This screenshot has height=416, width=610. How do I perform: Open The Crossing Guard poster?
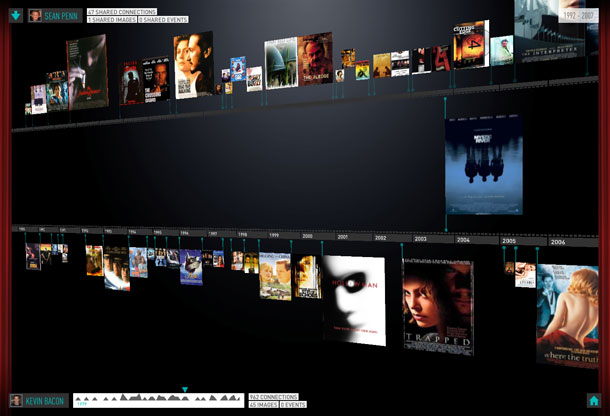156,80
